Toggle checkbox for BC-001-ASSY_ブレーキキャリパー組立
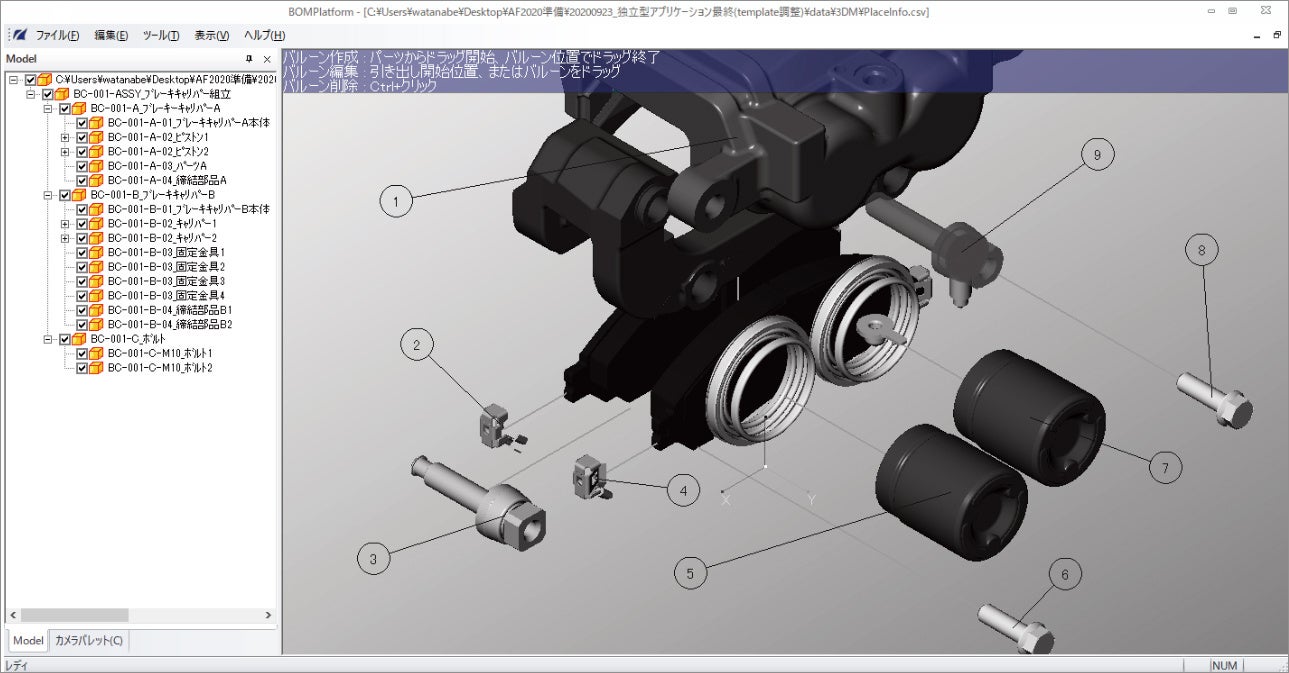 [48, 94]
